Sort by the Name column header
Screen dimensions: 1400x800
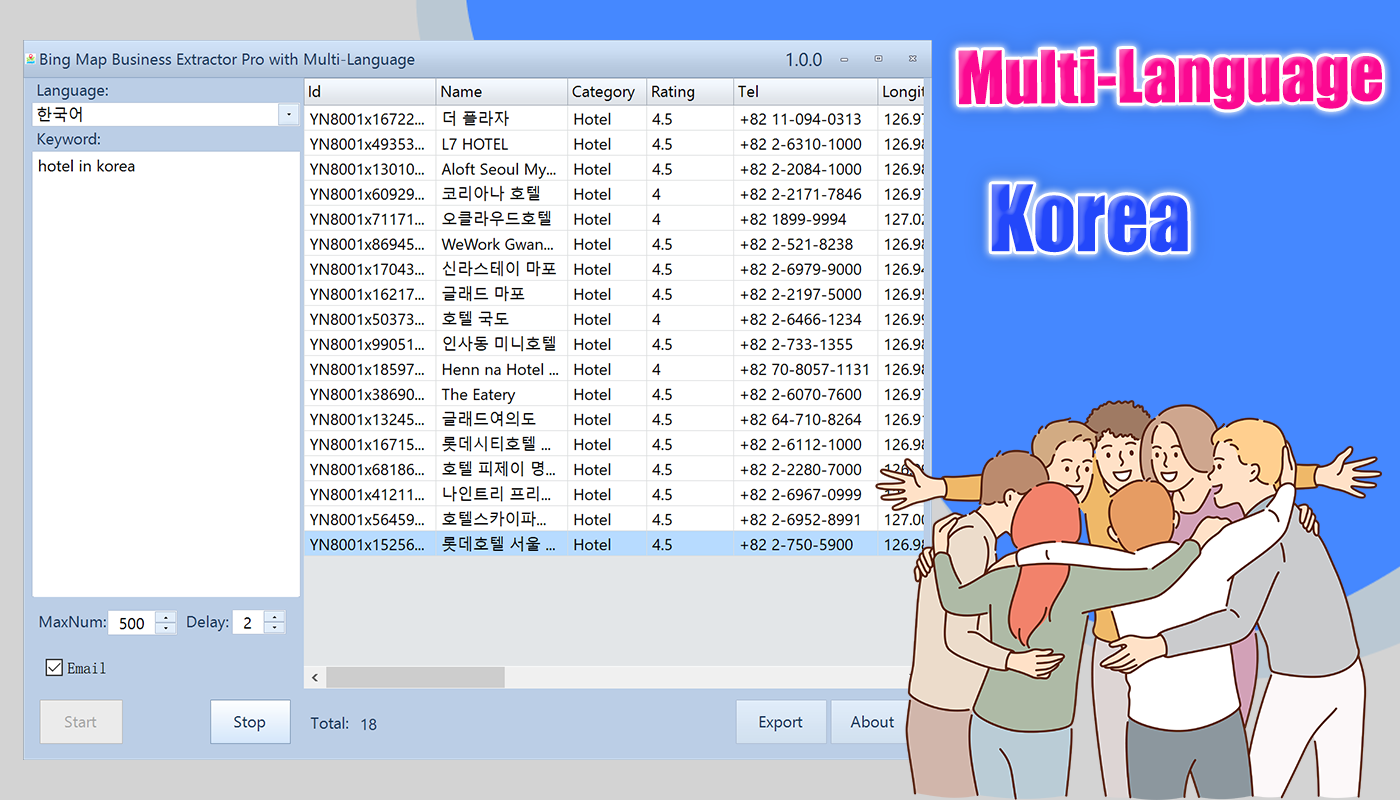[502, 92]
